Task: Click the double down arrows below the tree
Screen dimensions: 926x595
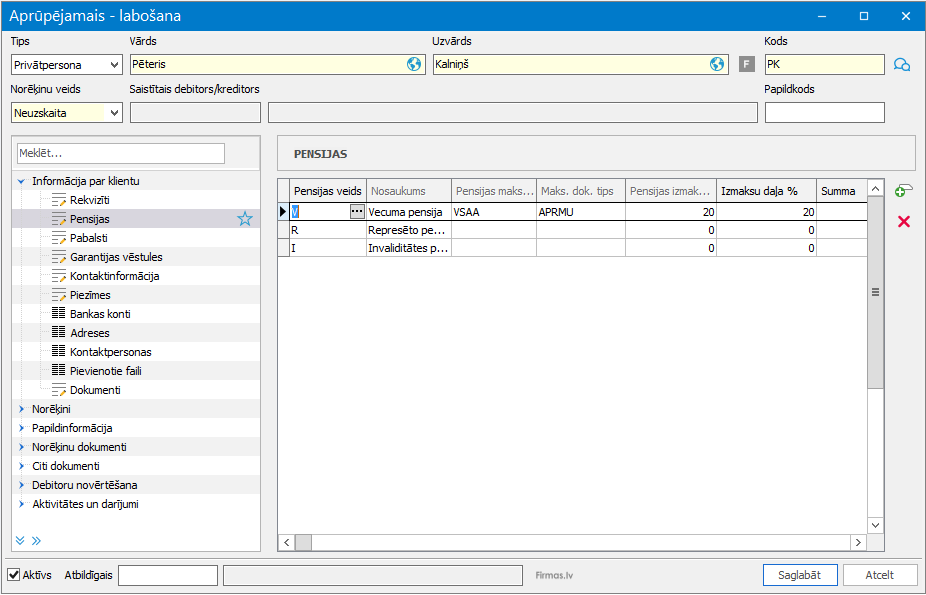Action: point(20,540)
